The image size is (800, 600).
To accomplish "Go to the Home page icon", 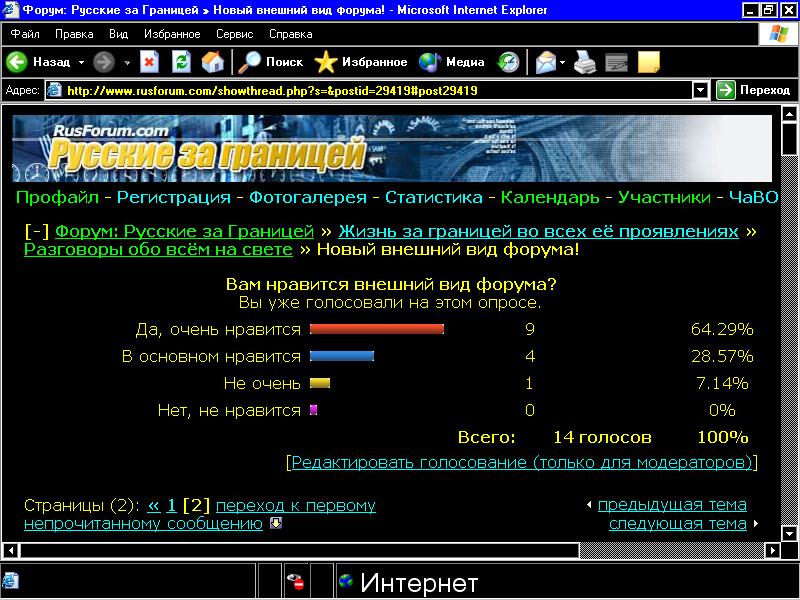I will (x=212, y=62).
